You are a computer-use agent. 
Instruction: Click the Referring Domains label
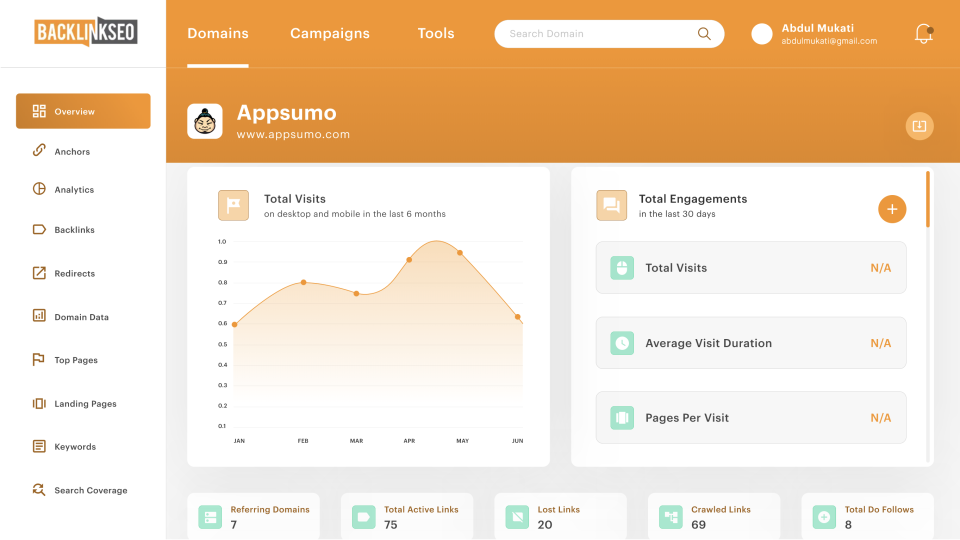click(270, 509)
